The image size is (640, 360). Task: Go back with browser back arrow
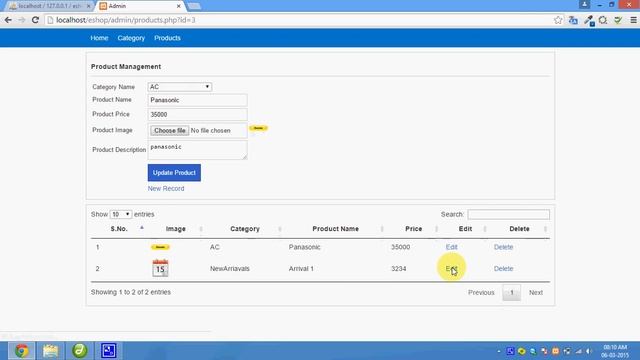[x=8, y=20]
